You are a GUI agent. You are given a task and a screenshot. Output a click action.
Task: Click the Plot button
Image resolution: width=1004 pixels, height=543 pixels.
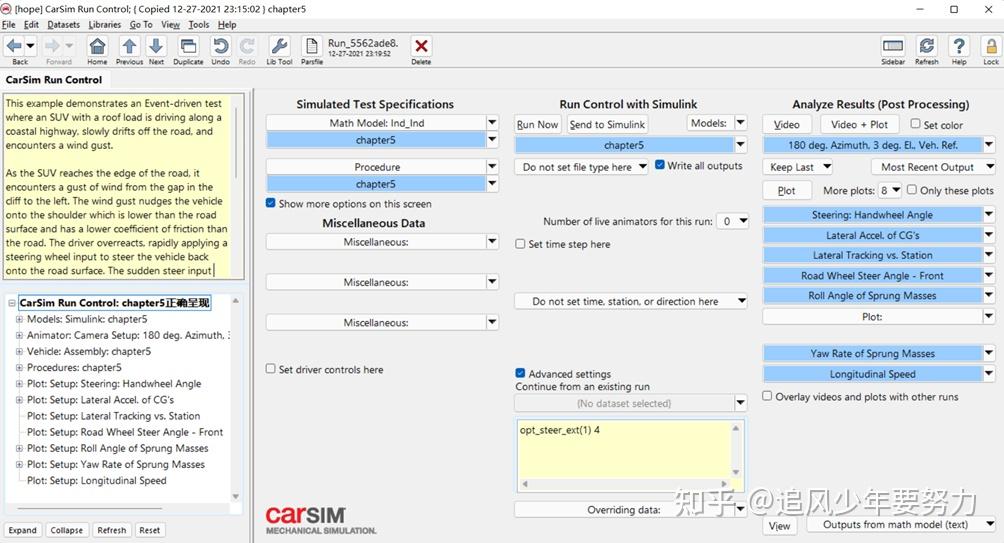787,191
